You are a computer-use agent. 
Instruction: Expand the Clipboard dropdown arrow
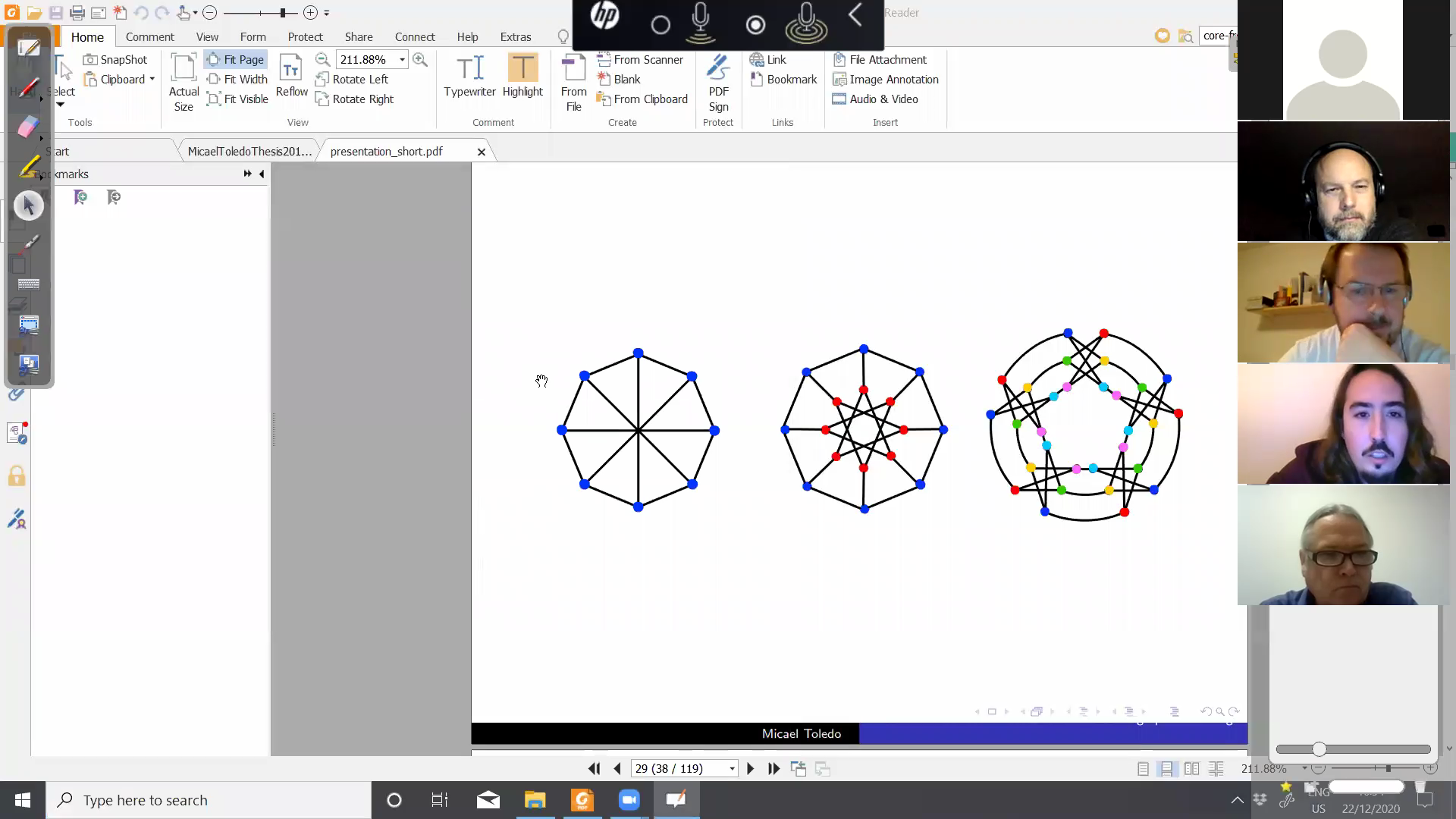(x=152, y=79)
